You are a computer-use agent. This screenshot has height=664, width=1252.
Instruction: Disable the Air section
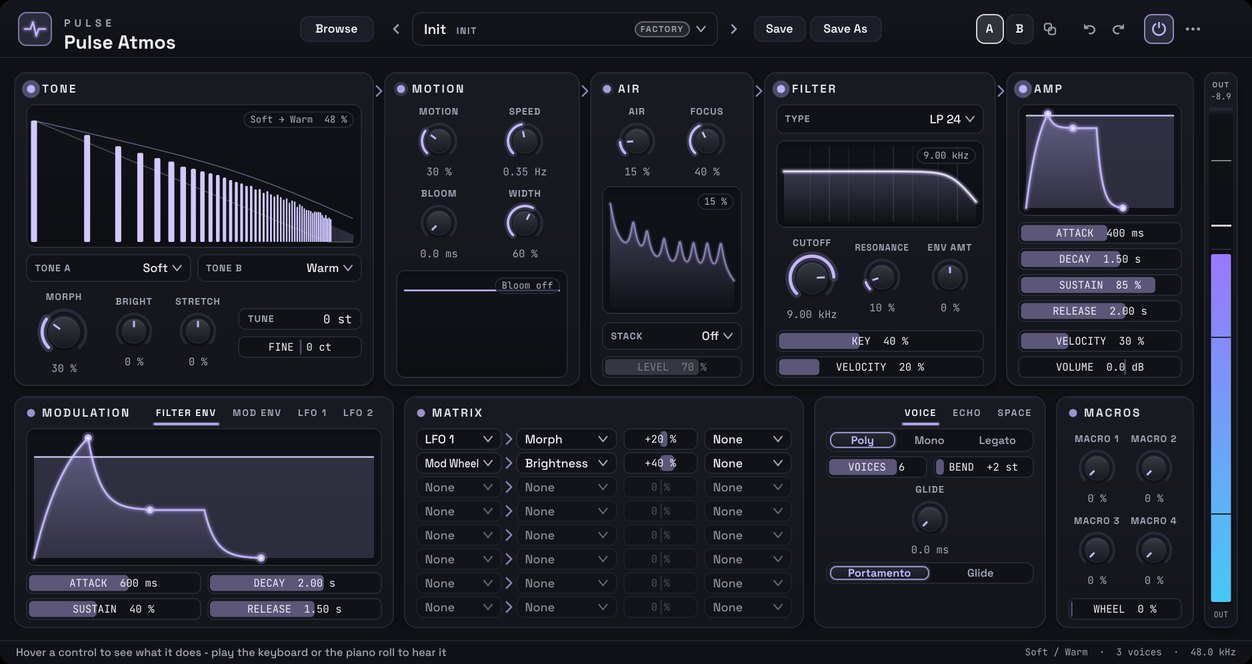[x=606, y=89]
